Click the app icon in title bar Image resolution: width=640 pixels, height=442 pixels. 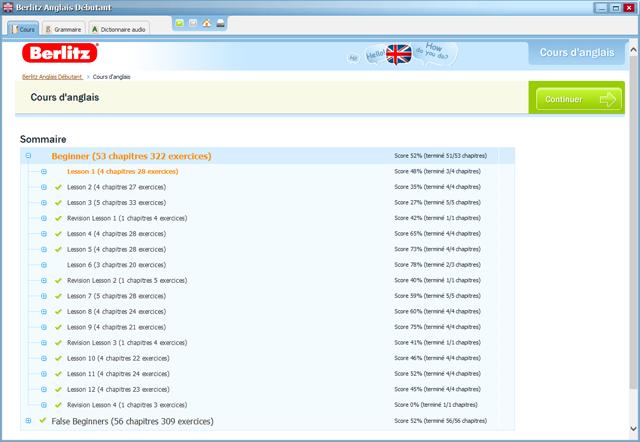coord(8,7)
